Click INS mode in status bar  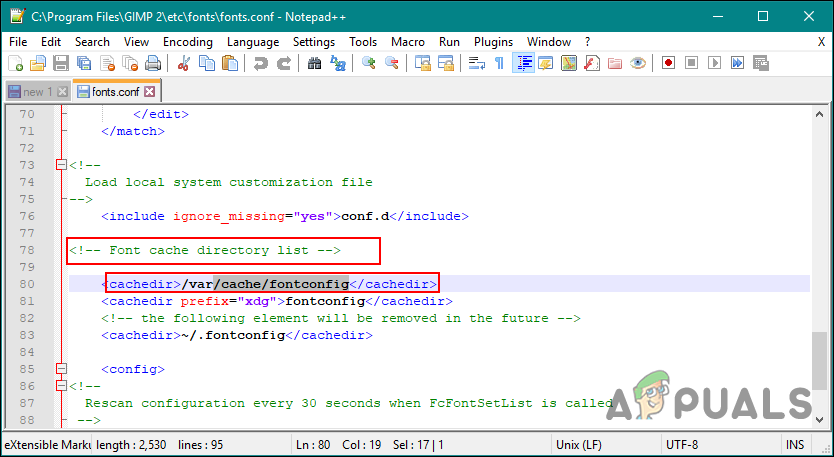tap(795, 445)
